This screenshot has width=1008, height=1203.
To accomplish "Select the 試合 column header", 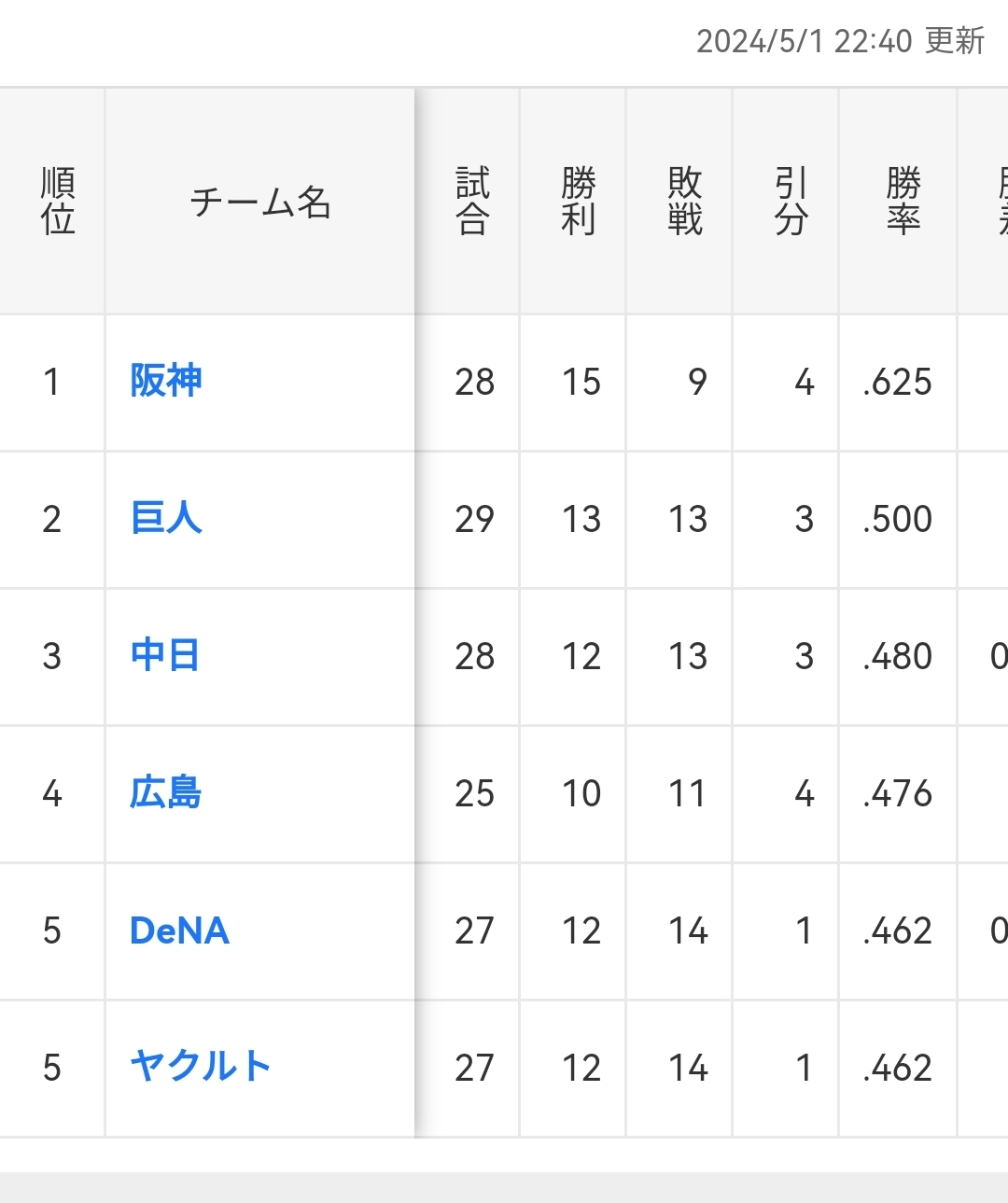I will [x=472, y=202].
